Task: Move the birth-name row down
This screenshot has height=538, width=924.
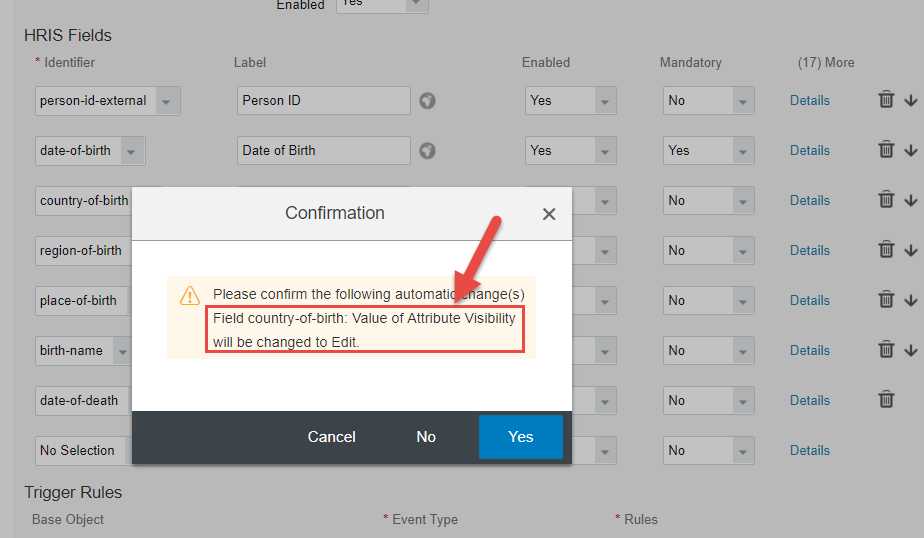Action: click(911, 350)
